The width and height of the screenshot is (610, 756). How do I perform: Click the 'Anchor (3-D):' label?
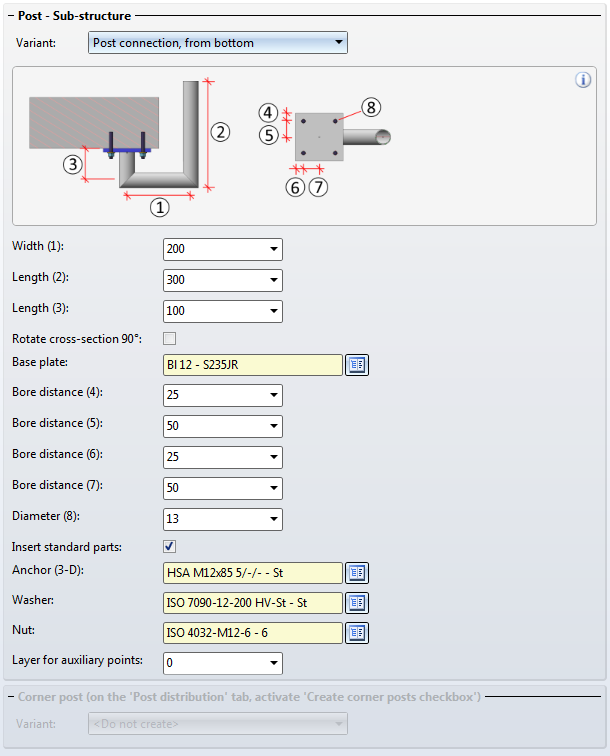click(x=48, y=570)
